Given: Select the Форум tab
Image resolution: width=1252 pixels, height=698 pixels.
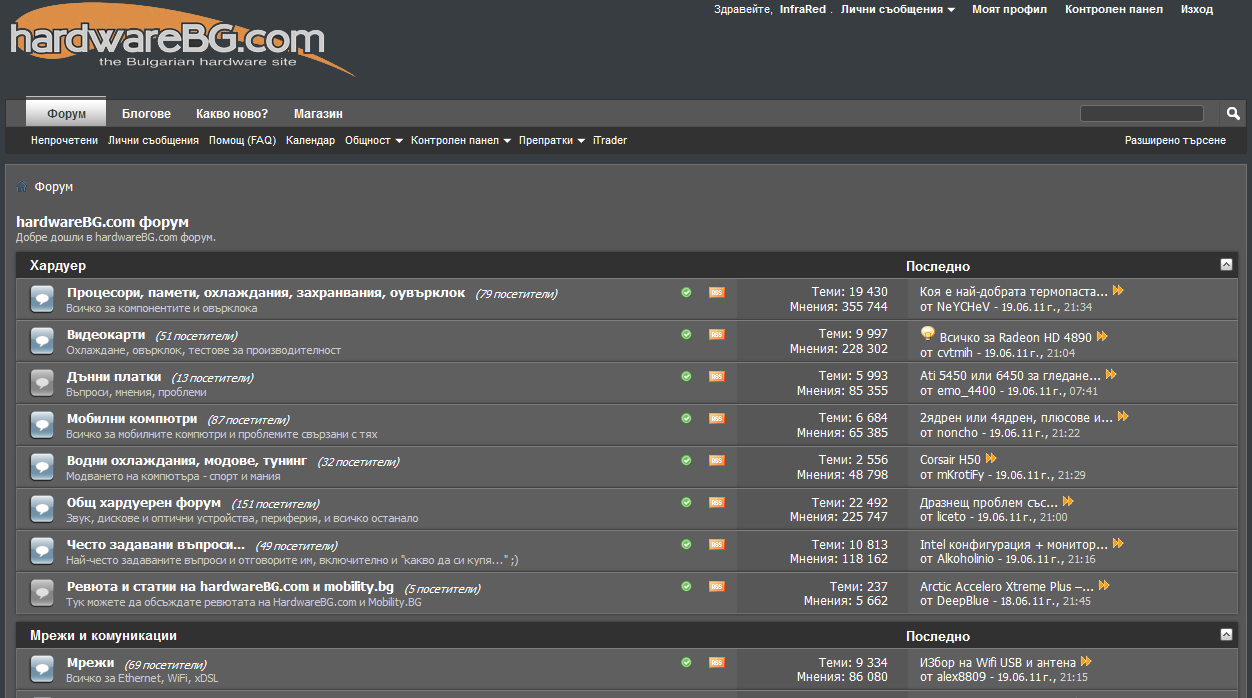Looking at the screenshot, I should pyautogui.click(x=66, y=113).
